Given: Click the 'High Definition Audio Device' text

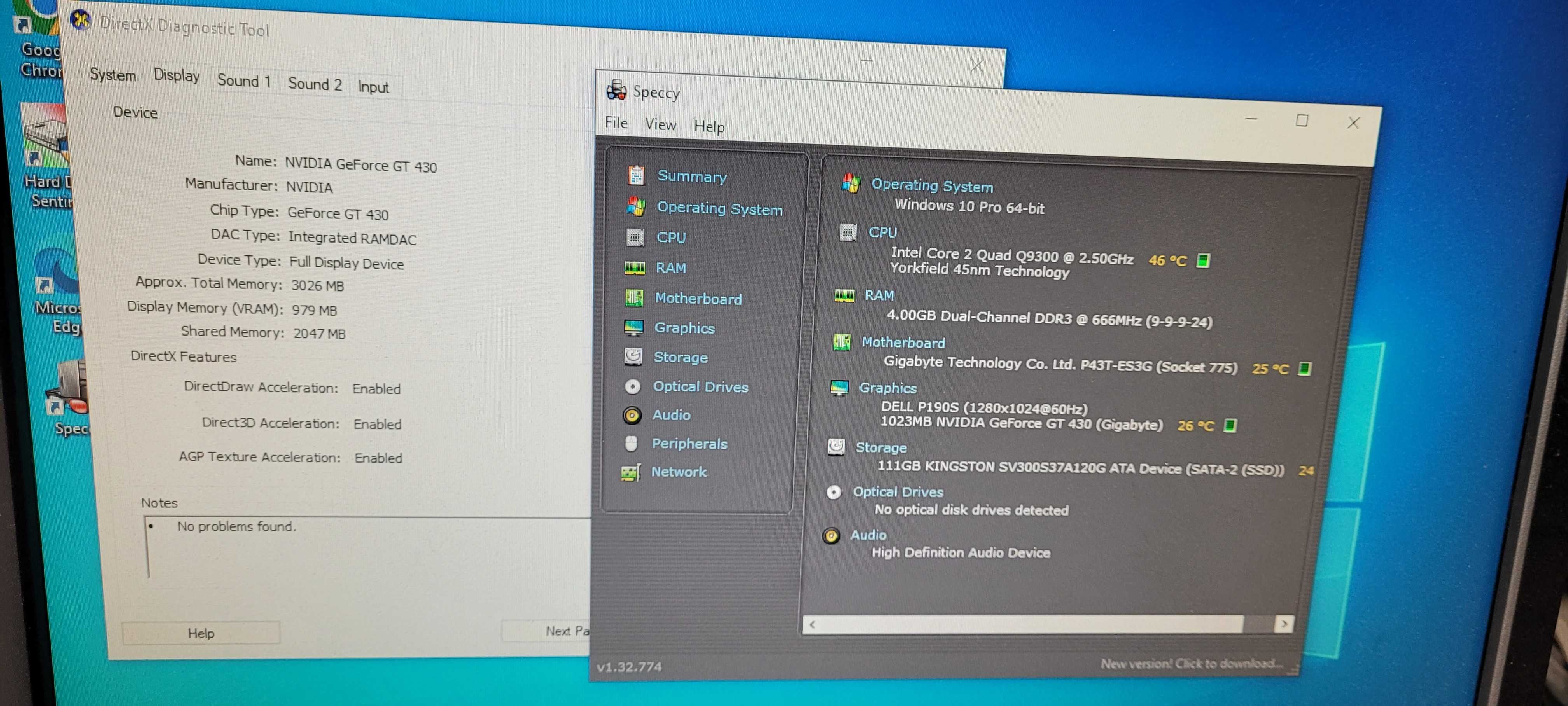Looking at the screenshot, I should click(961, 552).
